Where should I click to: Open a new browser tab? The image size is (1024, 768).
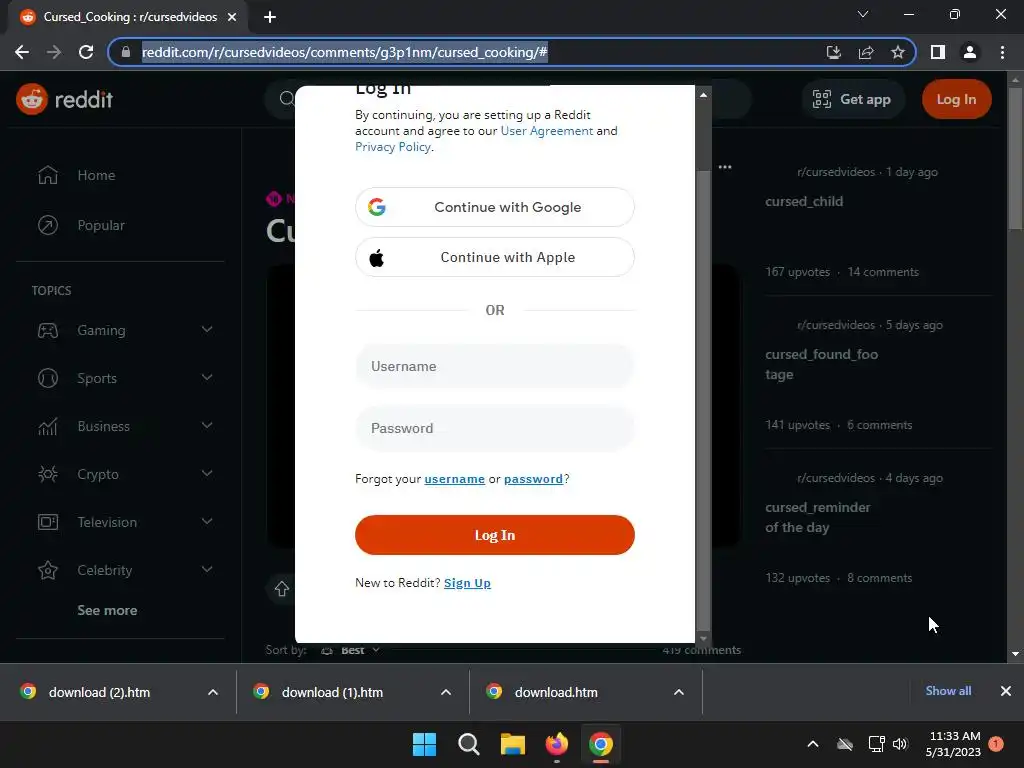pyautogui.click(x=270, y=17)
